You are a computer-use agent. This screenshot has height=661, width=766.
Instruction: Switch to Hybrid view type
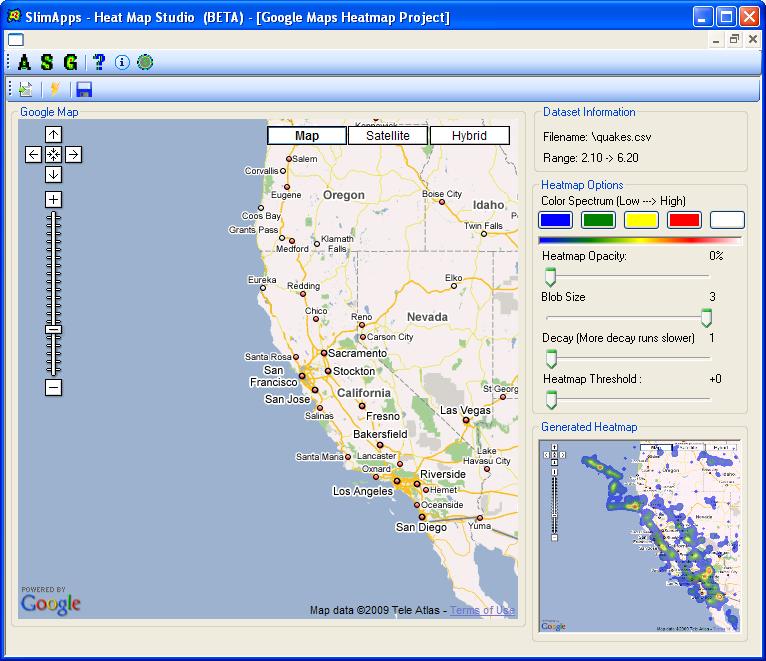469,135
